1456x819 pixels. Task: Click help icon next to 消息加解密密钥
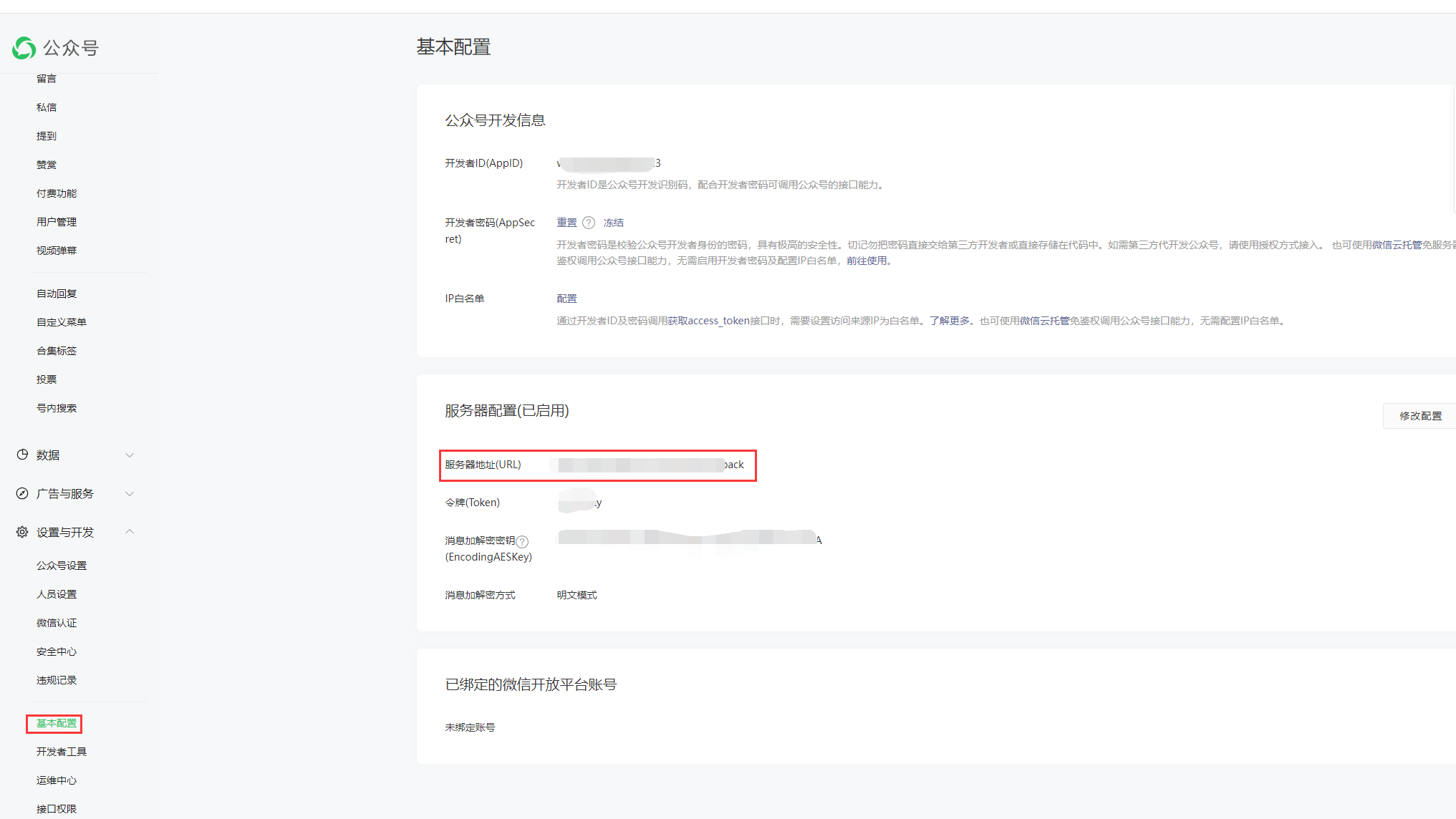click(x=523, y=541)
